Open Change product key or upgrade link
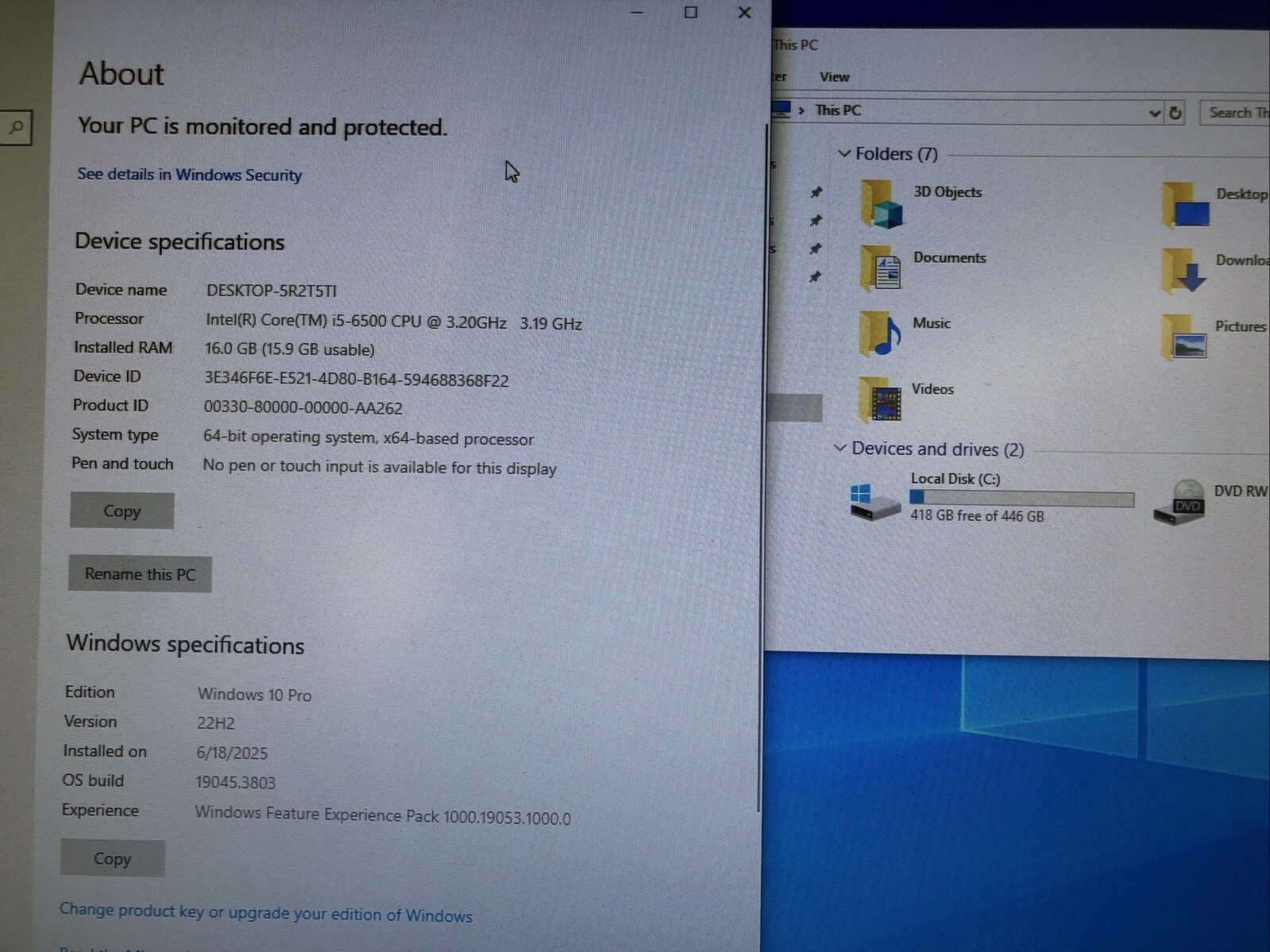 (265, 912)
